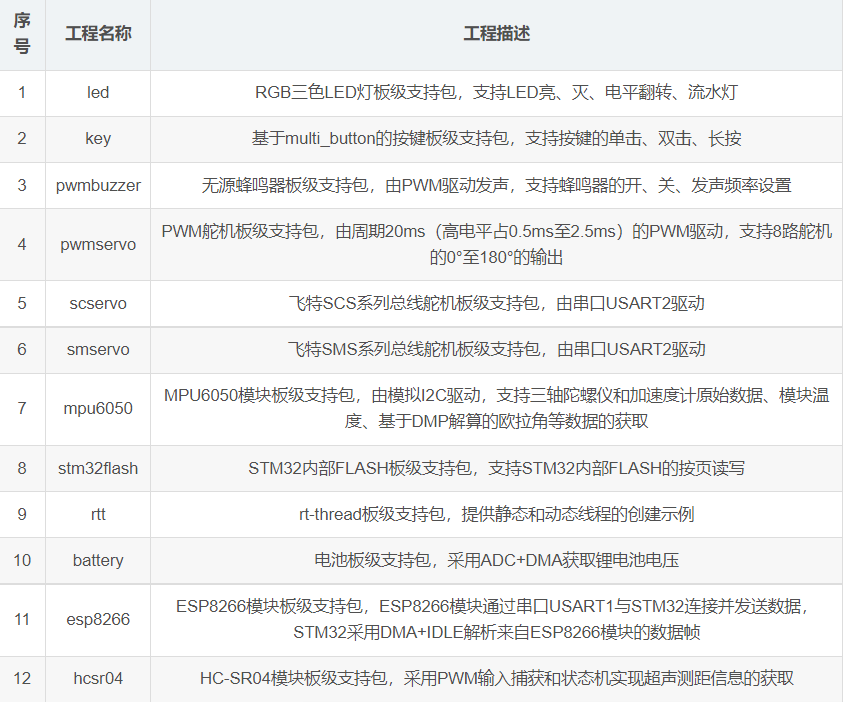Viewport: 845px width, 702px height.
Task: Click the ESP8266模块板级支持包 description cell
Action: (x=497, y=620)
